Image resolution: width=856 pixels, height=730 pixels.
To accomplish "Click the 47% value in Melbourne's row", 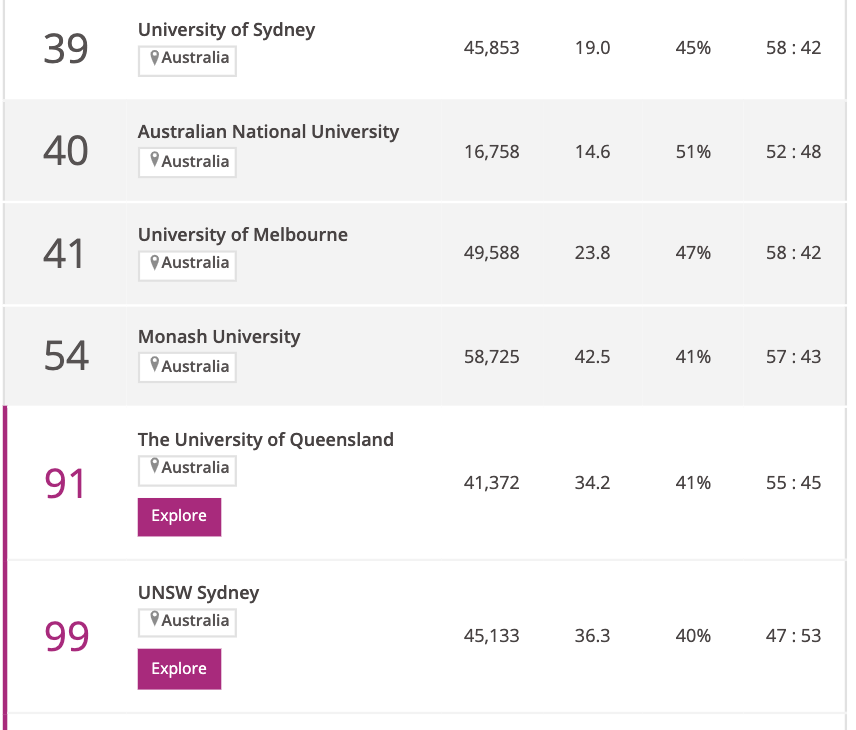I will pyautogui.click(x=693, y=253).
